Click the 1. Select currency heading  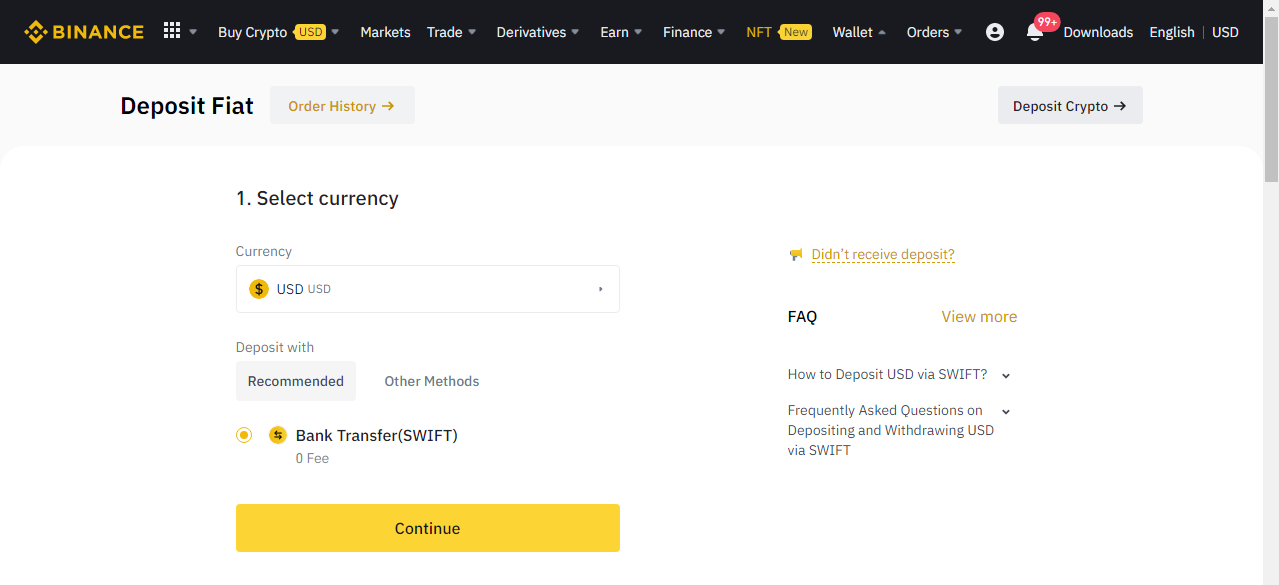[317, 198]
